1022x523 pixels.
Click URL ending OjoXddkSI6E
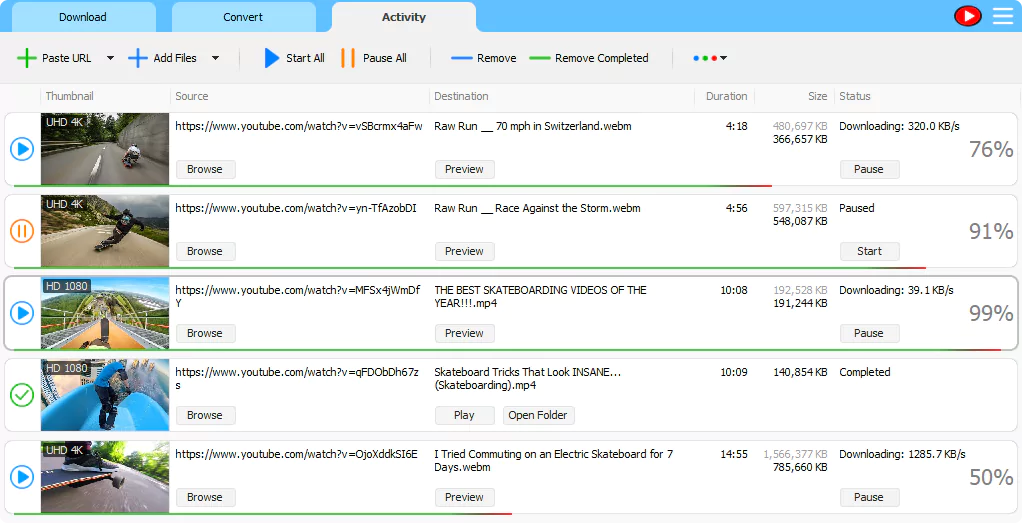297,455
